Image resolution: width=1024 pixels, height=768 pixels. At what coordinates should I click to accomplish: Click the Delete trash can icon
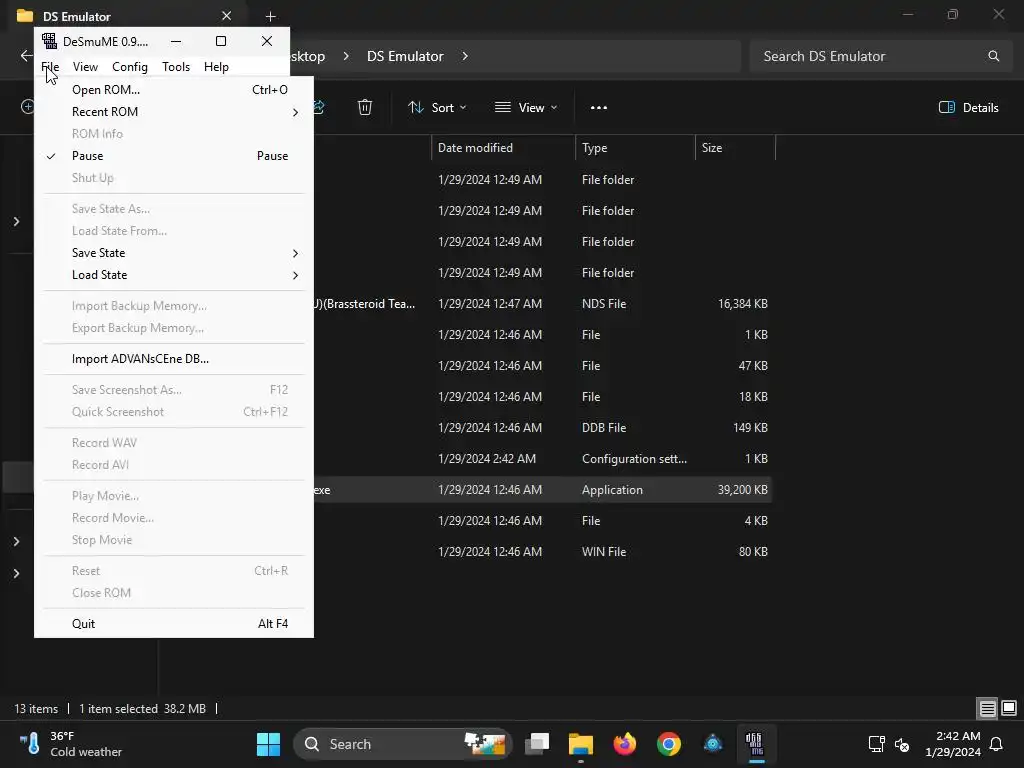[x=365, y=107]
